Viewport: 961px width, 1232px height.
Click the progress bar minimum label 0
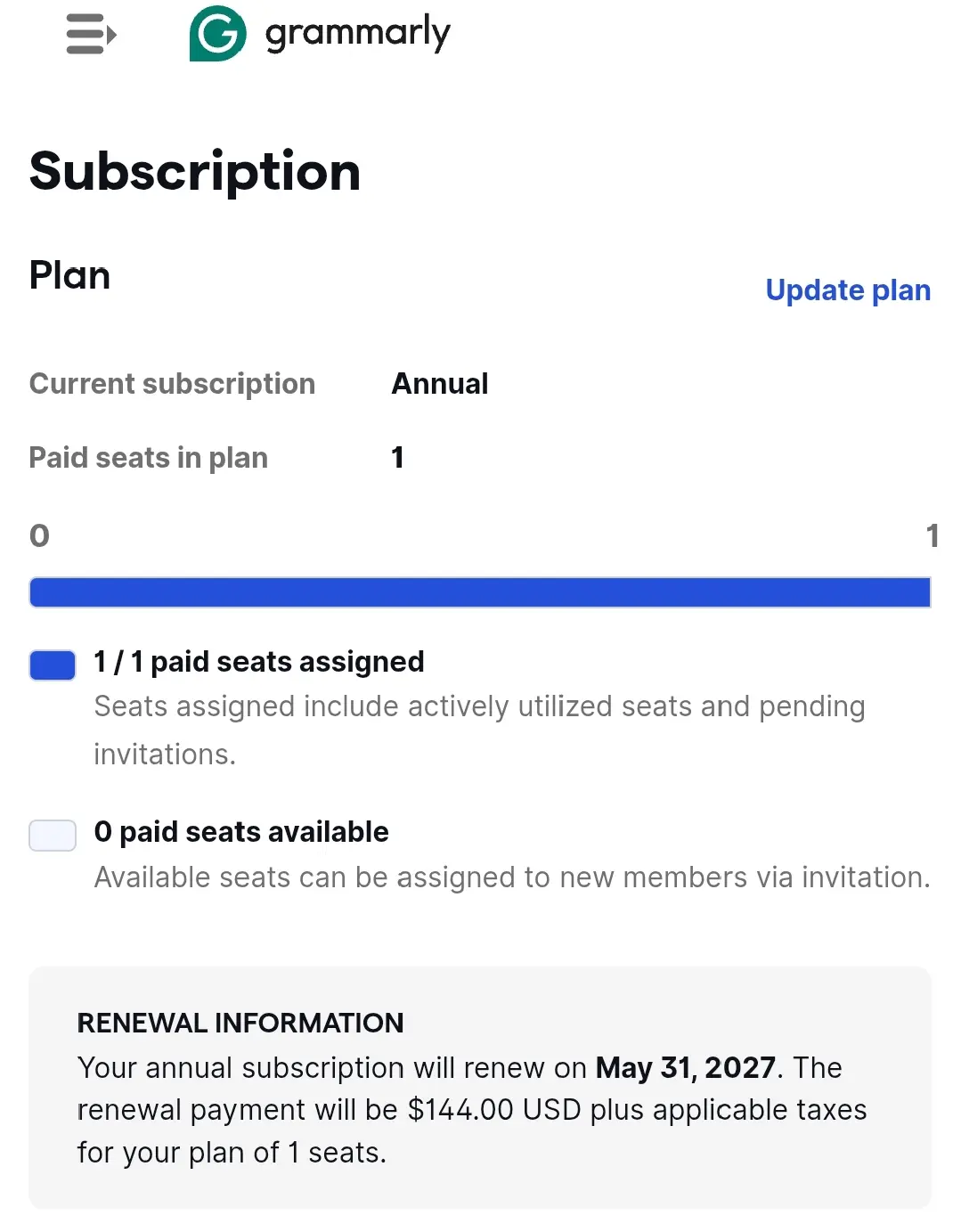click(39, 535)
